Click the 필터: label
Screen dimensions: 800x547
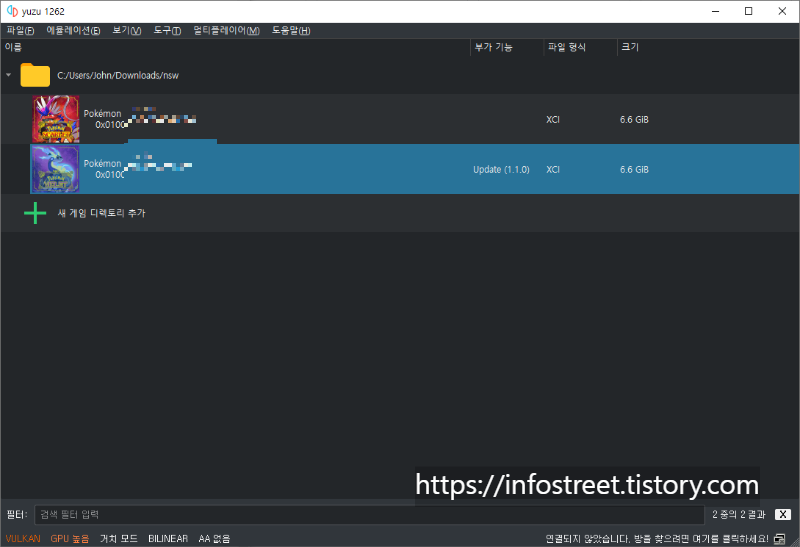click(16, 514)
